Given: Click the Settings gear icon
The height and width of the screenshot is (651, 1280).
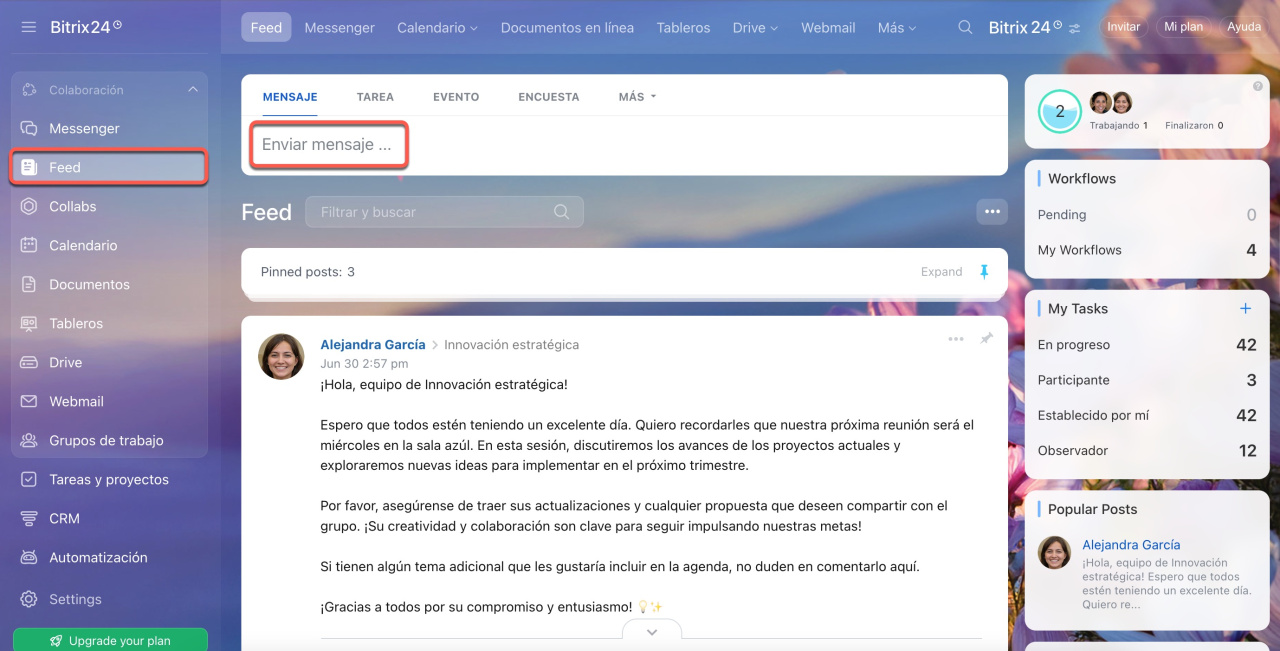Looking at the screenshot, I should pos(29,599).
